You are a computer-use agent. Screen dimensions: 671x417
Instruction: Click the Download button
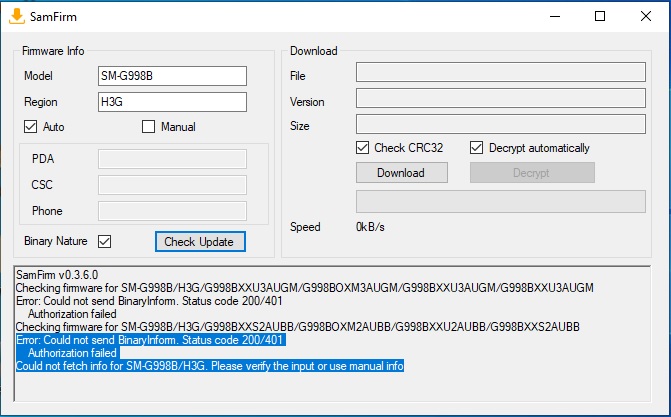point(402,173)
